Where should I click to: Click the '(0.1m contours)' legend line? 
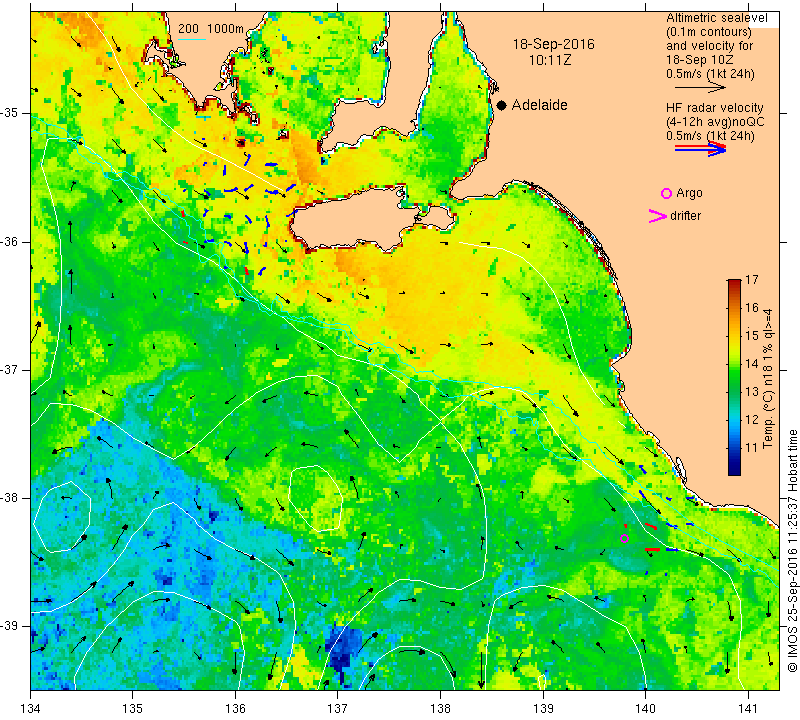[x=709, y=32]
